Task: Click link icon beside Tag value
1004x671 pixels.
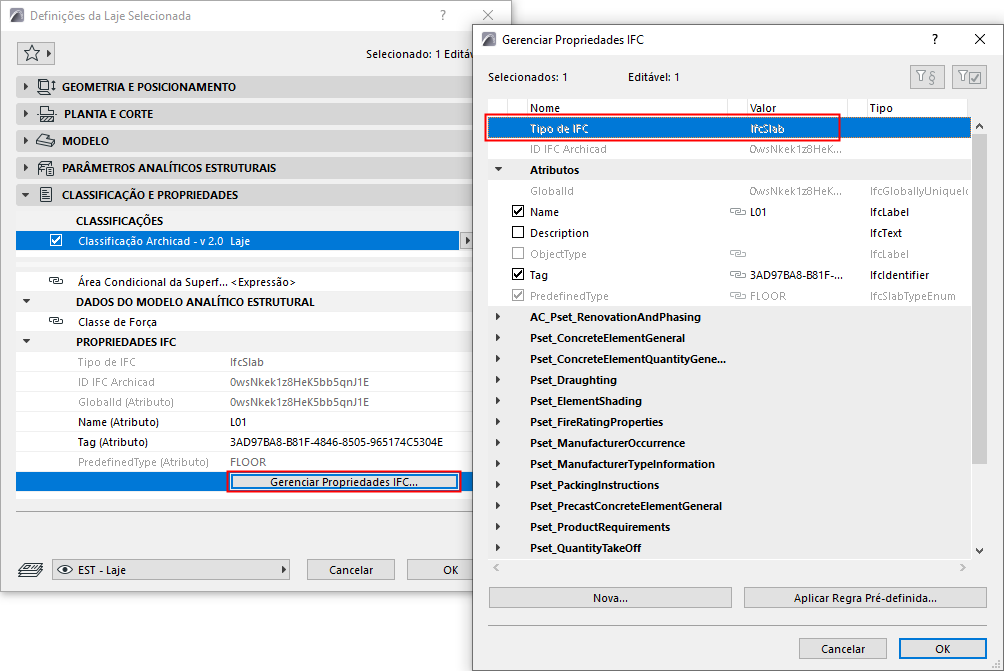Action: (x=738, y=275)
